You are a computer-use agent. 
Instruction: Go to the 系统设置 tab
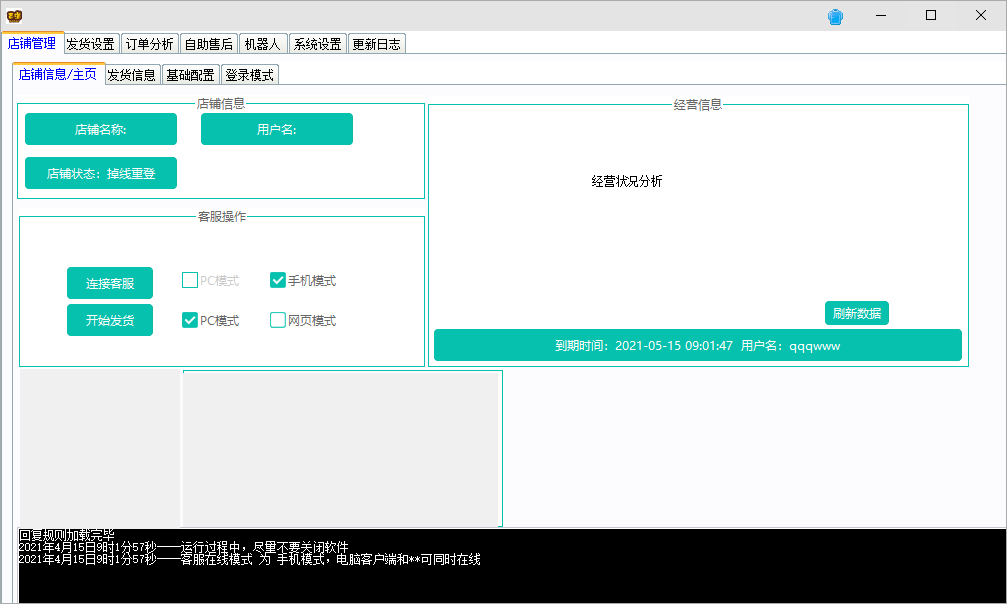[x=316, y=43]
